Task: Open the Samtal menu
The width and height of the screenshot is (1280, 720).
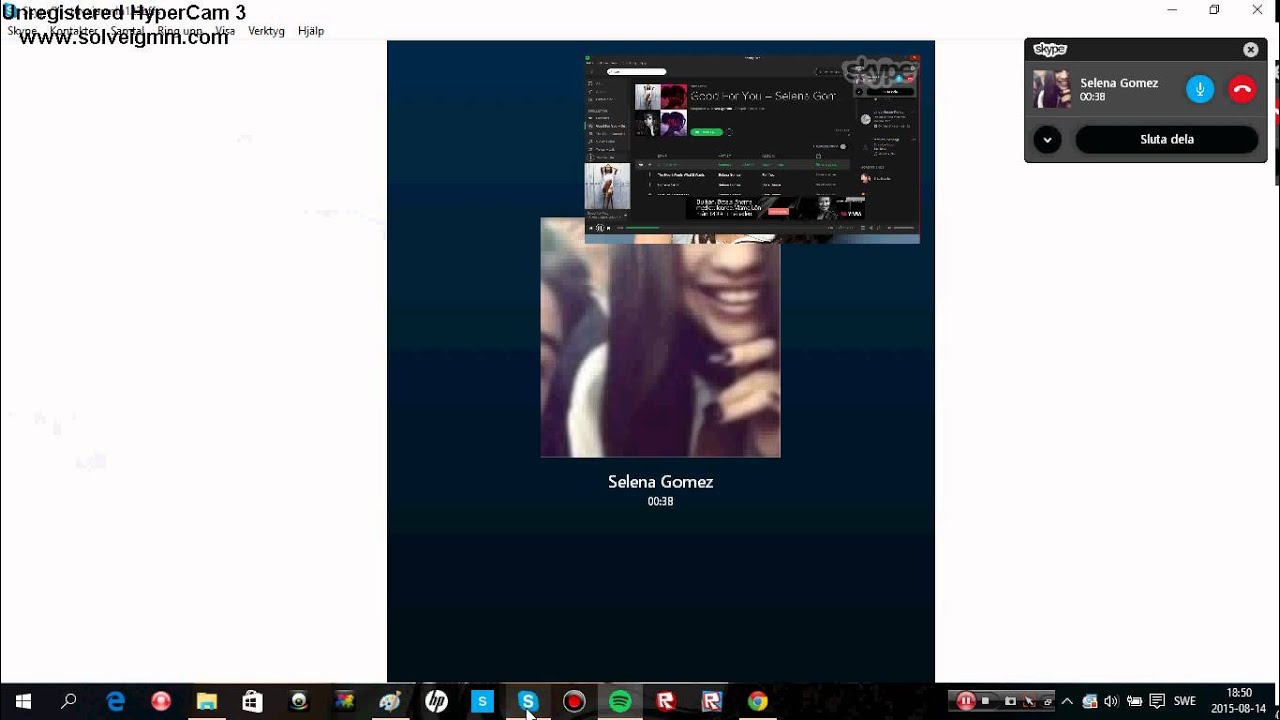Action: (127, 31)
